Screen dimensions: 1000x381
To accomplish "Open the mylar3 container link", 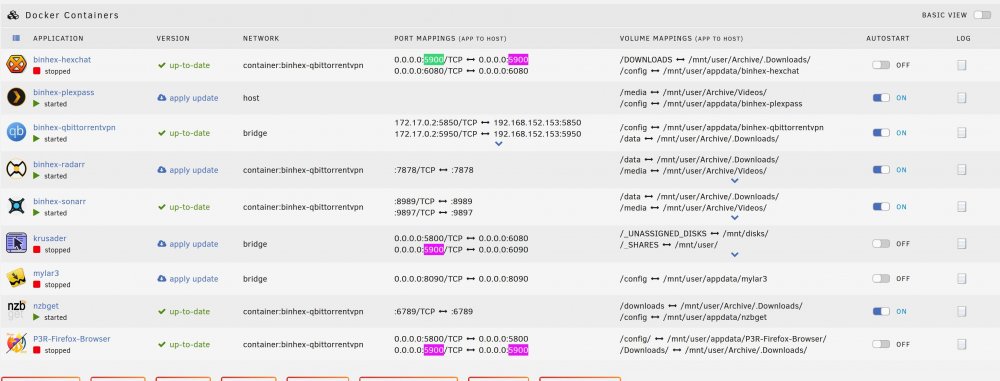I will 46,273.
